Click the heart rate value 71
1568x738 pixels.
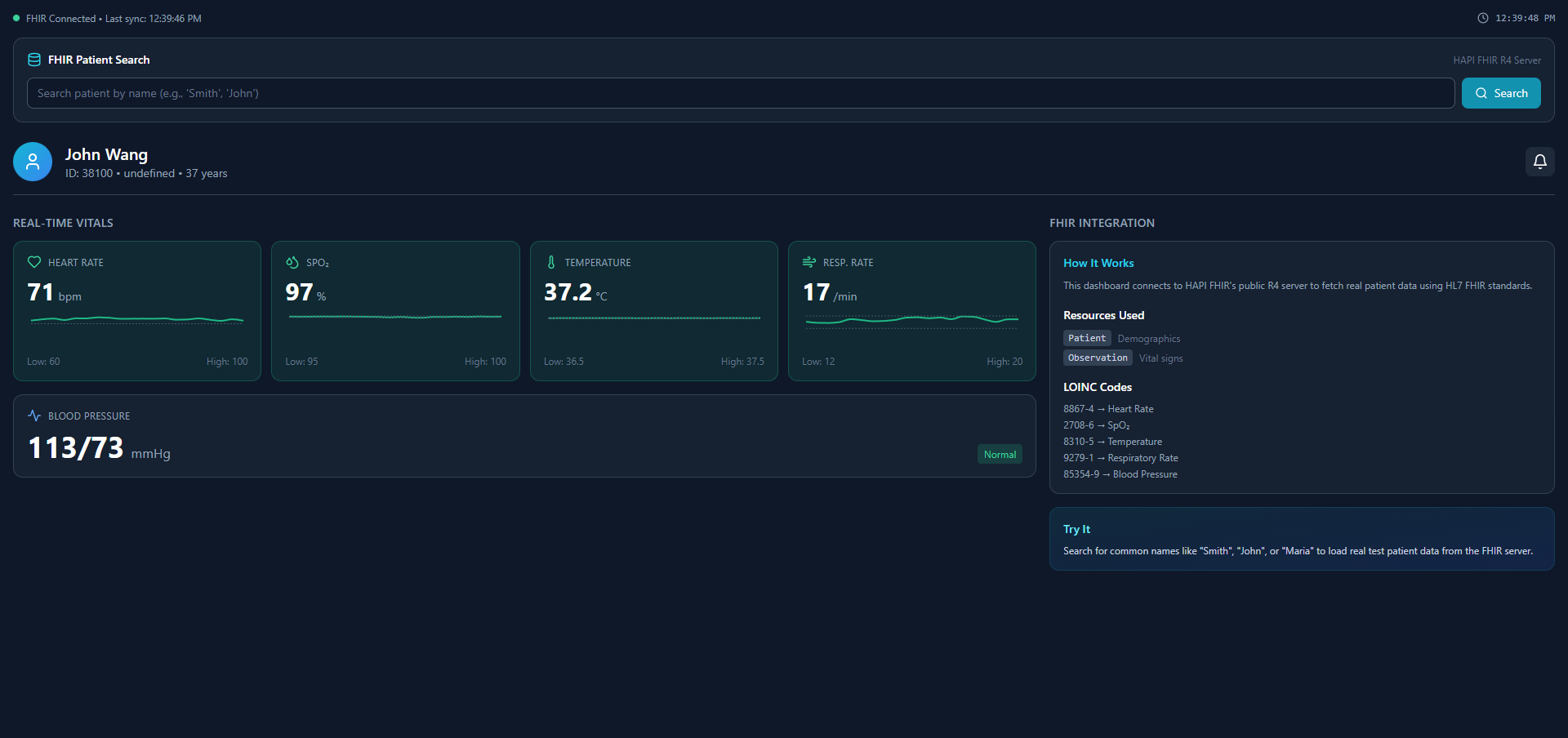41,292
